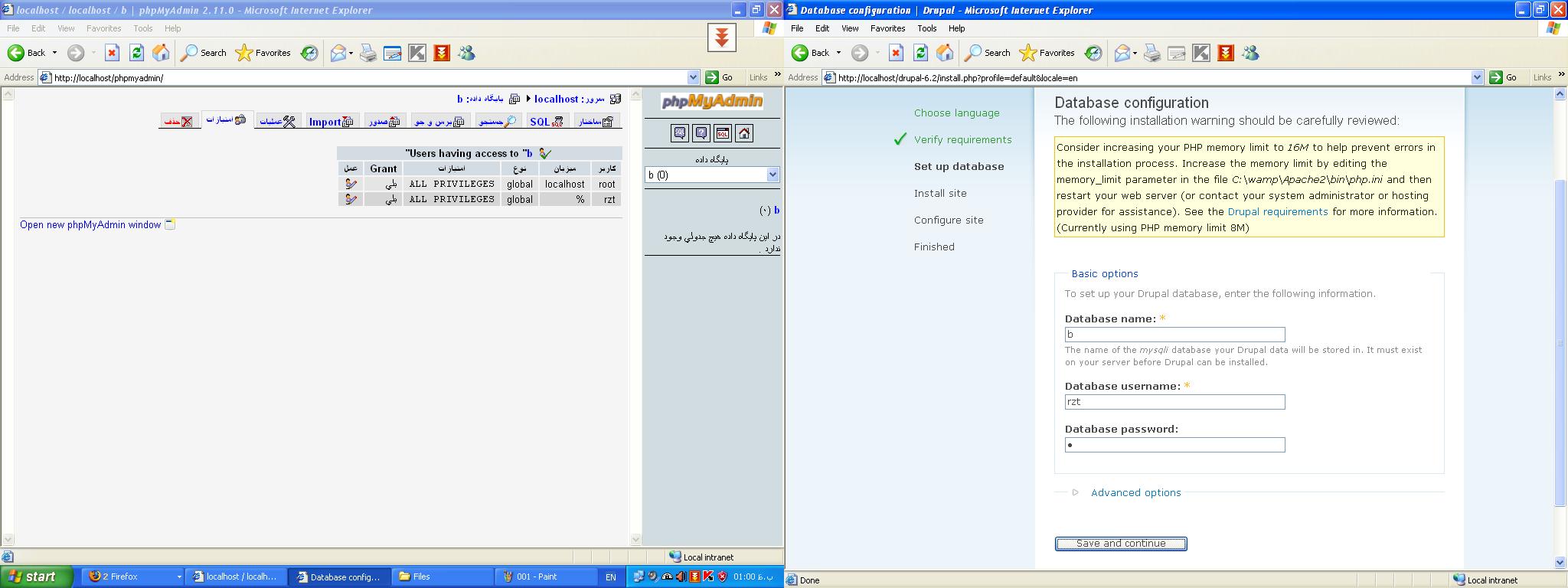Open phpMyAdmin home icon in sidebar

point(743,133)
